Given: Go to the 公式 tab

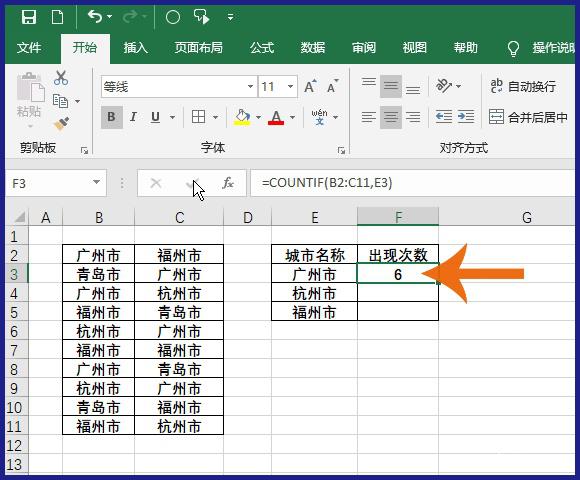Looking at the screenshot, I should pyautogui.click(x=262, y=48).
